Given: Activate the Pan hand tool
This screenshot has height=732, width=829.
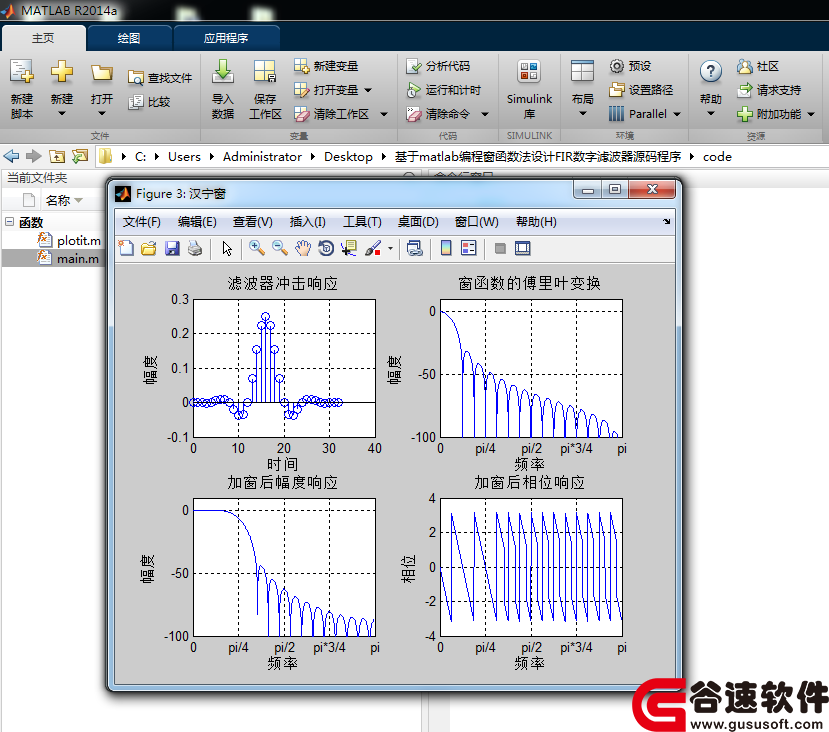Looking at the screenshot, I should point(303,248).
